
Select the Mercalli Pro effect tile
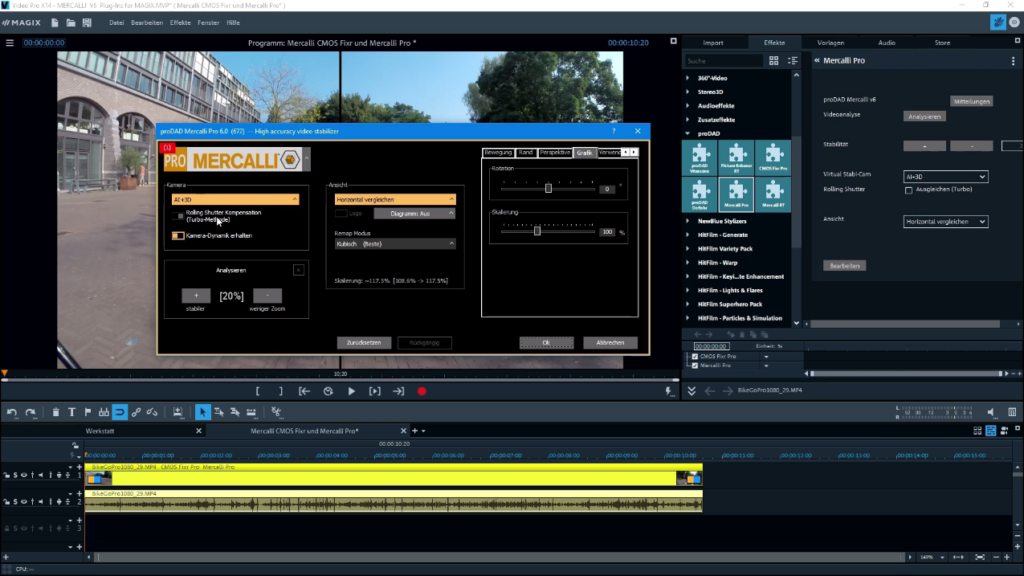click(x=737, y=194)
